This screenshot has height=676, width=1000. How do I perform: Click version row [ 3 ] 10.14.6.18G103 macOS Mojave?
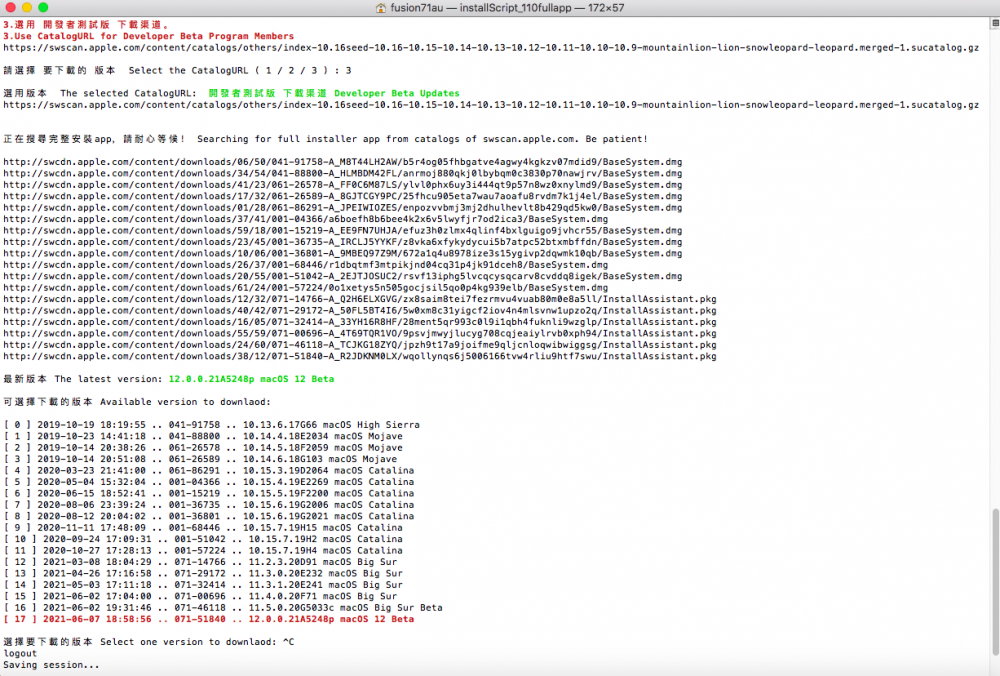pyautogui.click(x=200, y=460)
